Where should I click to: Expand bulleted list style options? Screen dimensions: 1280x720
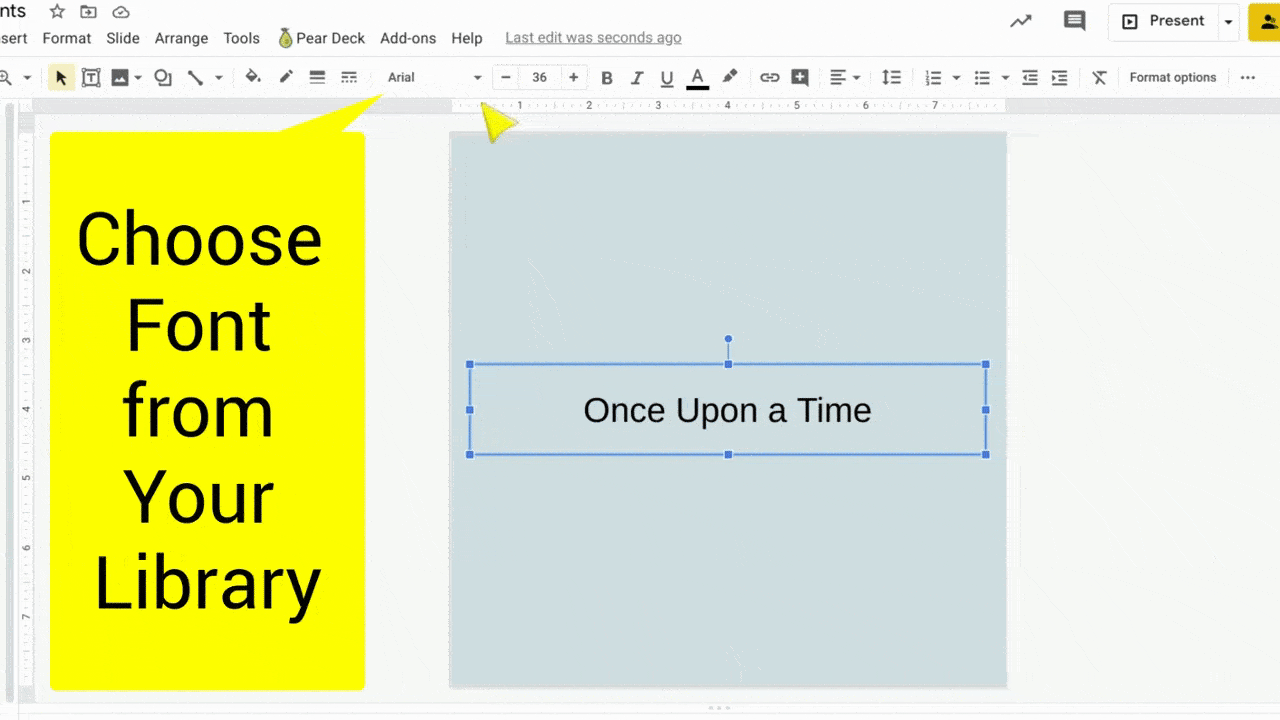(x=1005, y=77)
